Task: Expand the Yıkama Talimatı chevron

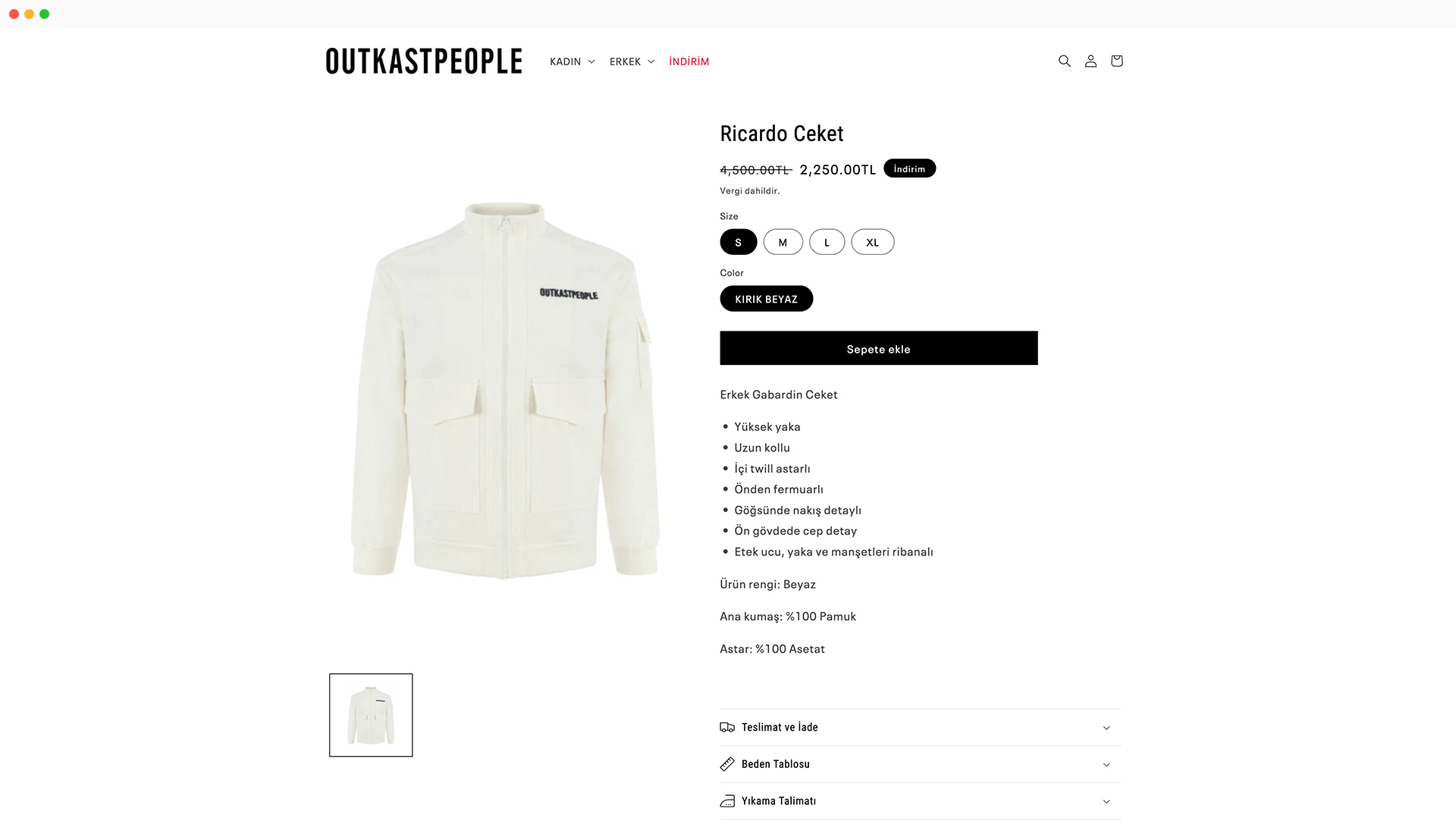Action: pyautogui.click(x=1106, y=801)
